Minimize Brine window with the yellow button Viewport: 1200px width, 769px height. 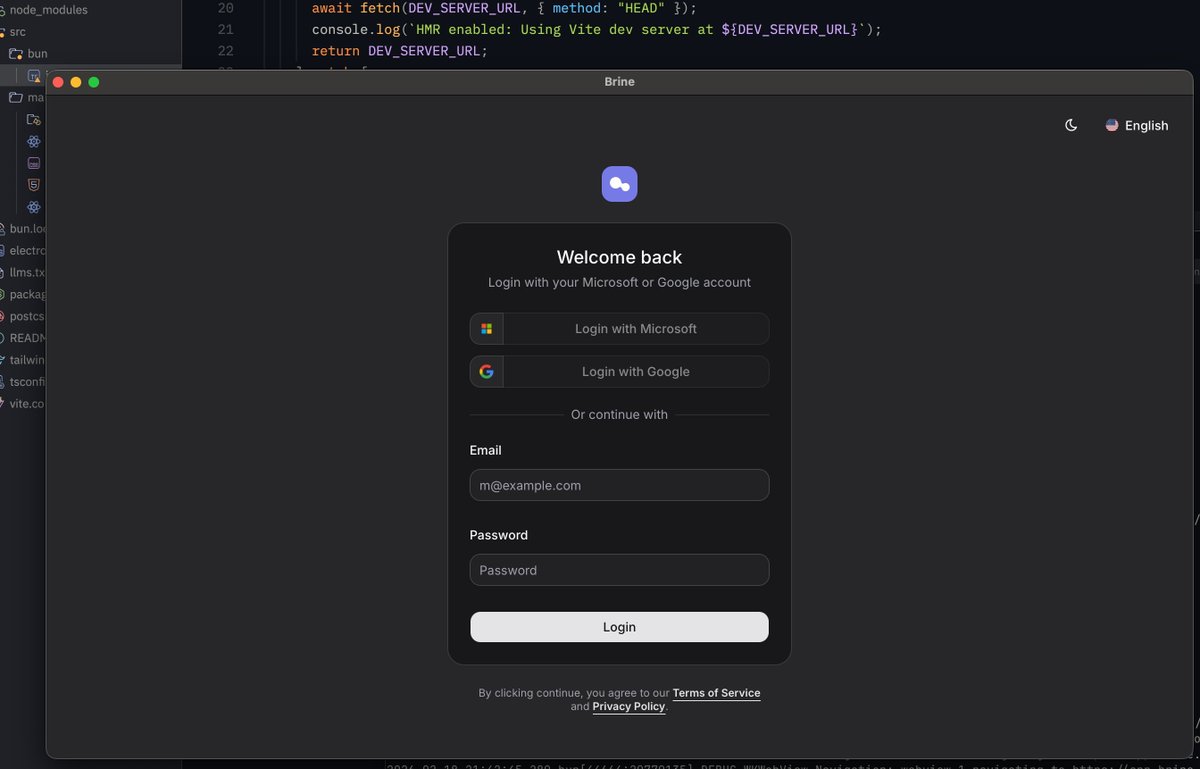tap(76, 82)
